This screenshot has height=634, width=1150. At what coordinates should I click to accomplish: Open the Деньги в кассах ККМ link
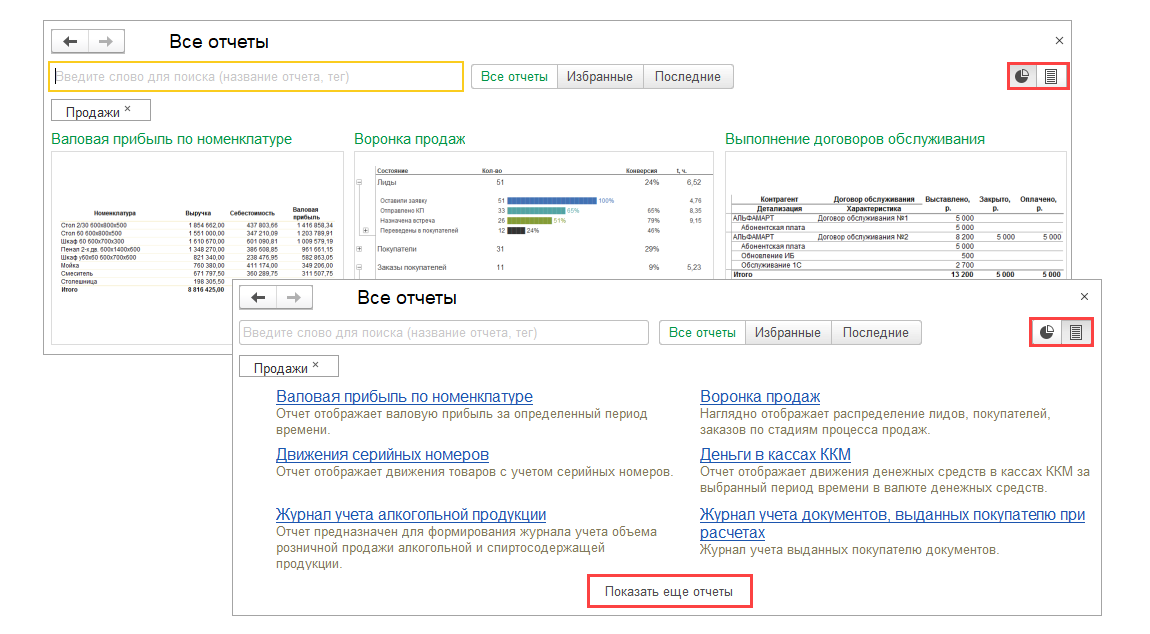point(775,455)
